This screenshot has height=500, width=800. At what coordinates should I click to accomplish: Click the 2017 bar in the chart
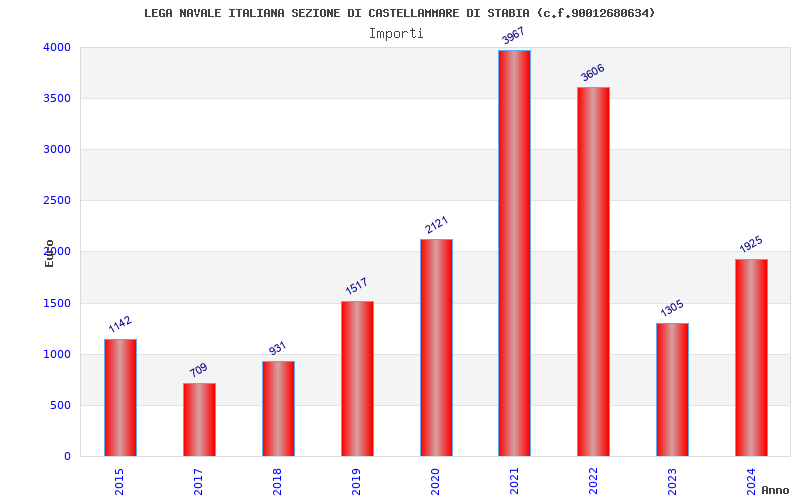(x=199, y=419)
